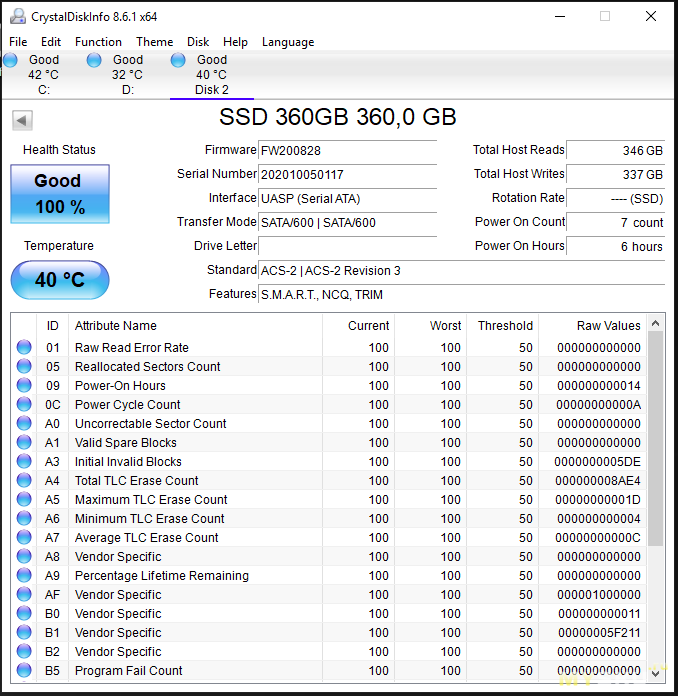Click status orb for AF Vendor Specific

tap(24, 594)
